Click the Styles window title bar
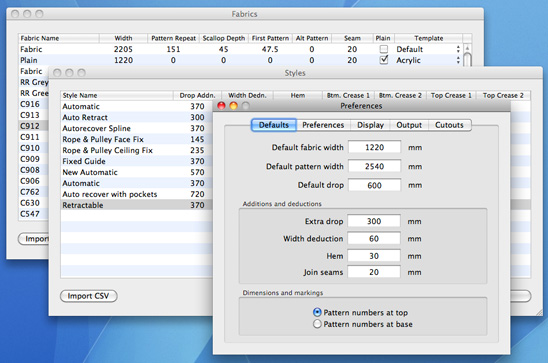The image size is (548, 363). pos(295,73)
